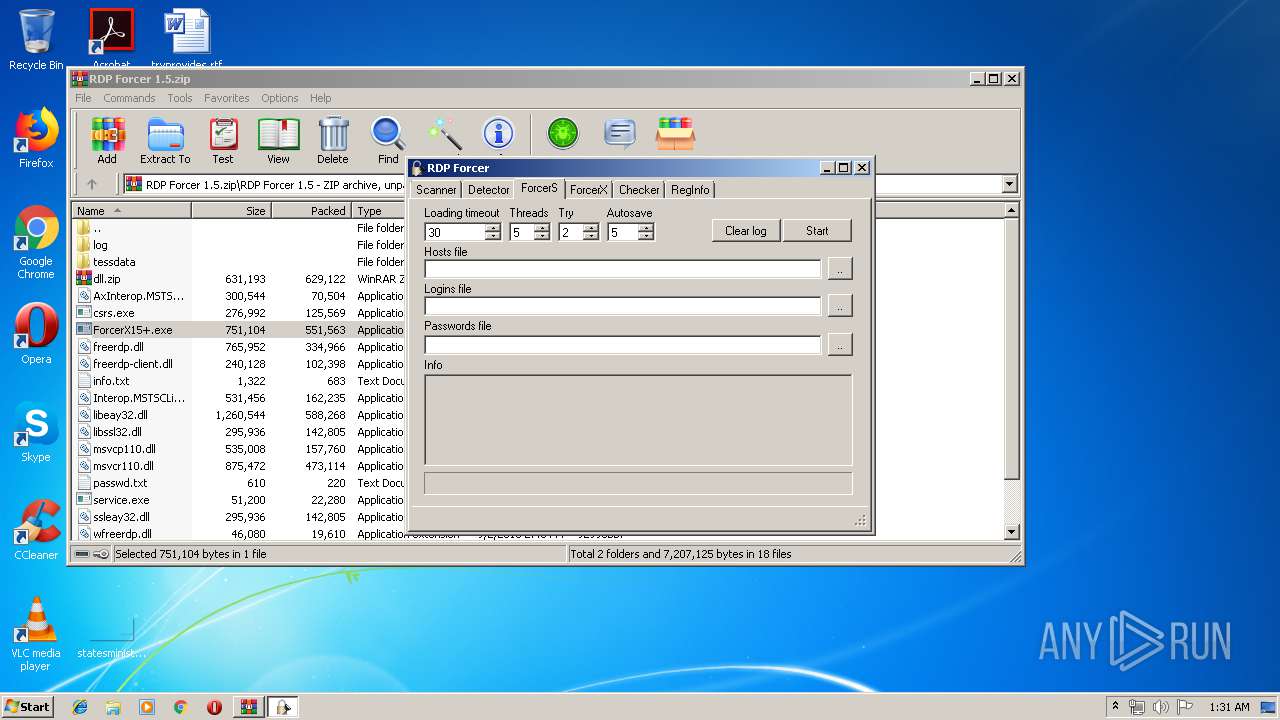Click the Logins file input field

(x=622, y=305)
